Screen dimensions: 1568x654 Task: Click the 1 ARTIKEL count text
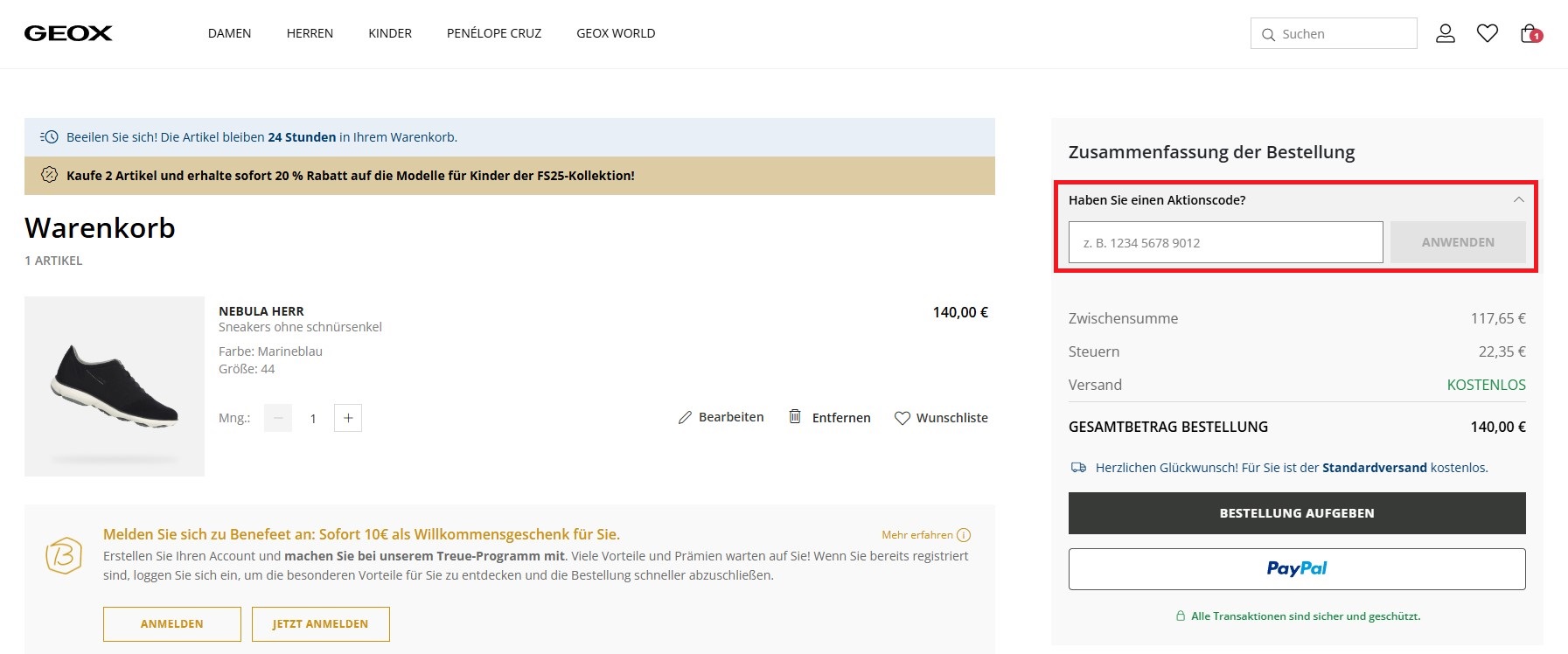click(x=53, y=261)
